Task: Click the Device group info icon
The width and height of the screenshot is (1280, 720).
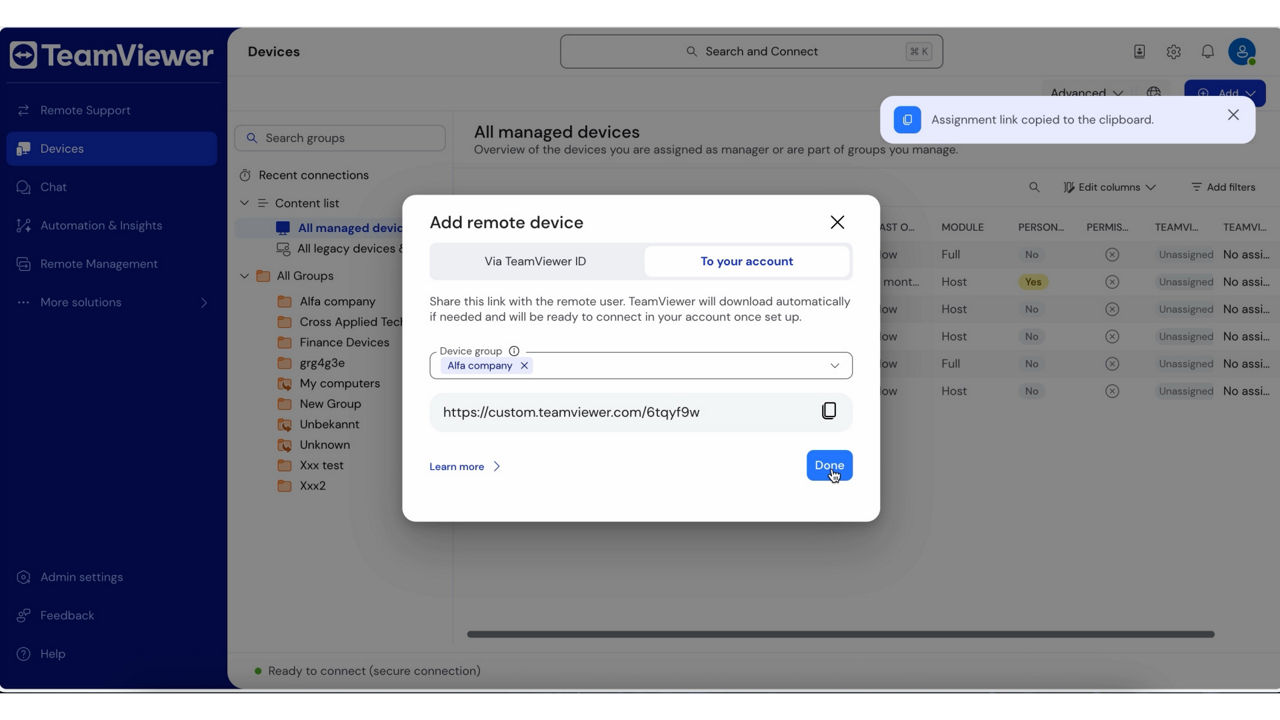Action: (514, 351)
